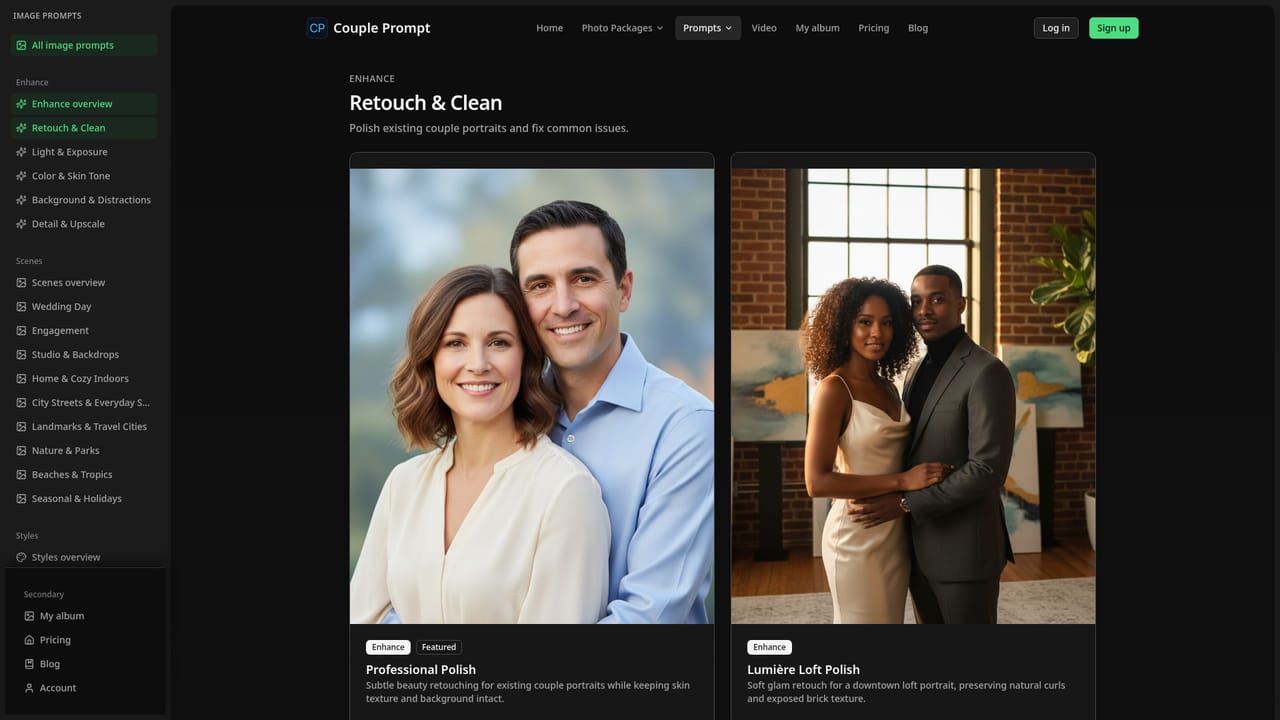Click the CP logo icon
Image resolution: width=1280 pixels, height=720 pixels.
click(317, 28)
